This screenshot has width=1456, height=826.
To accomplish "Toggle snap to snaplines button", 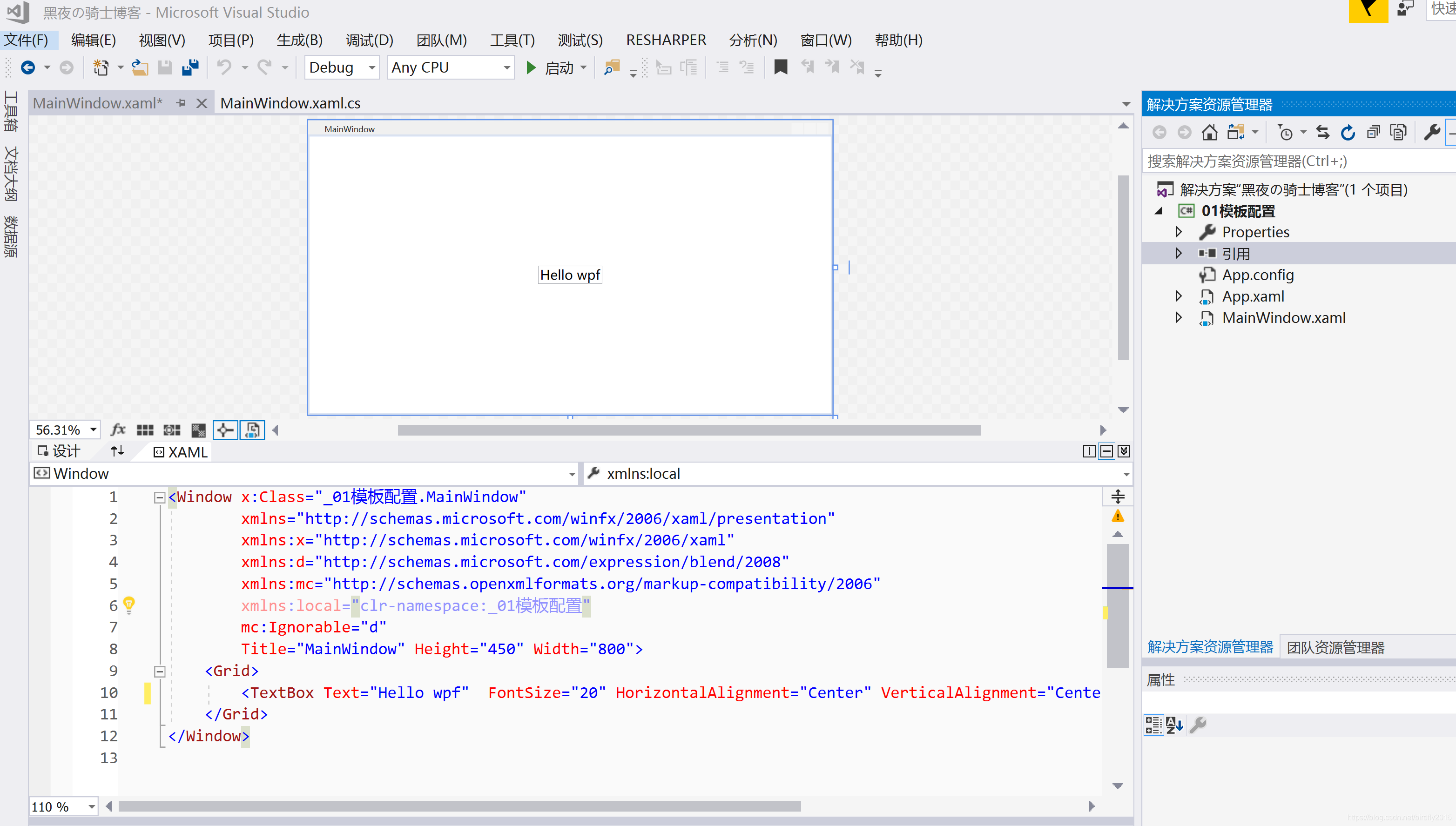I will point(225,430).
